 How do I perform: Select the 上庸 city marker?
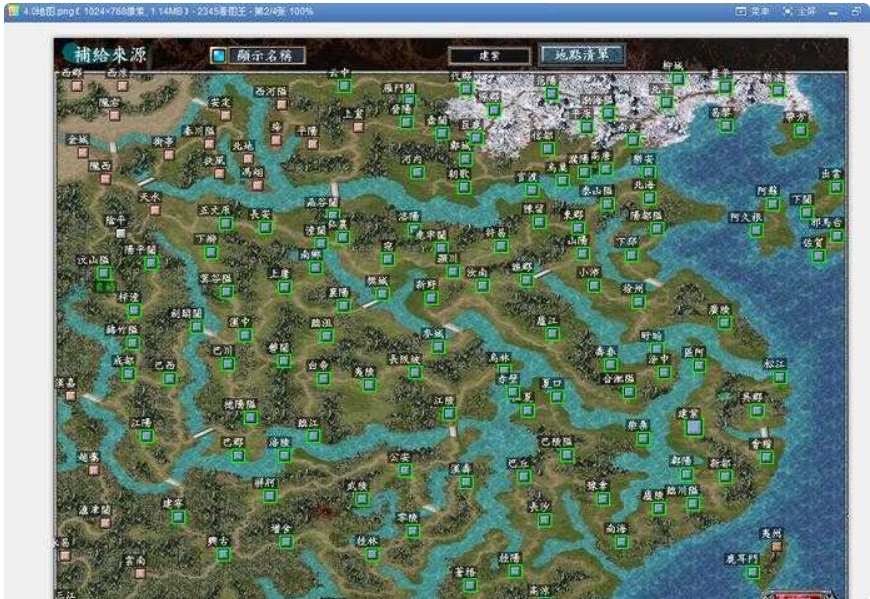tap(285, 287)
